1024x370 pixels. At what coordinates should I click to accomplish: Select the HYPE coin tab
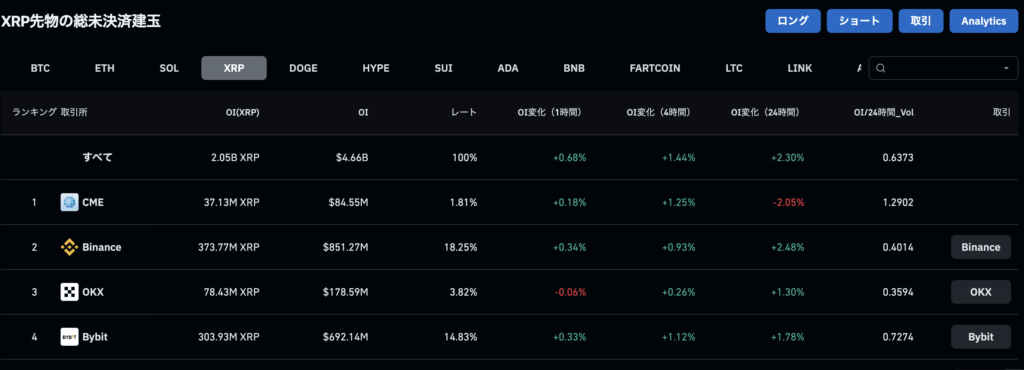[376, 68]
